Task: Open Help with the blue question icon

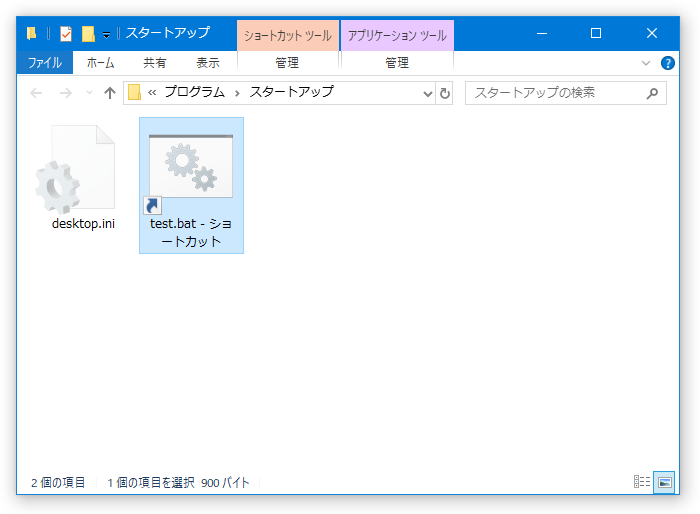Action: tap(667, 63)
